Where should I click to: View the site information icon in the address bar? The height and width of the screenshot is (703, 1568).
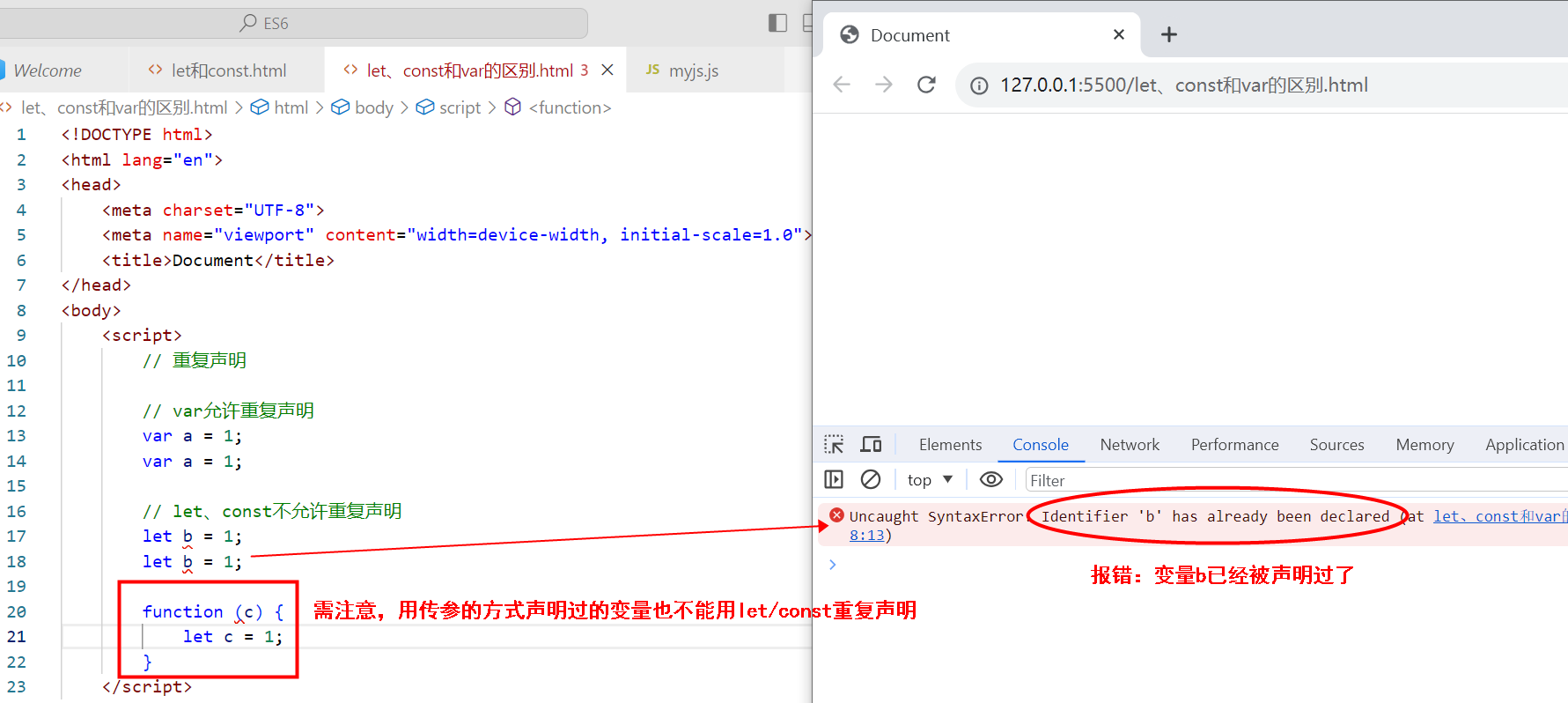coord(979,85)
